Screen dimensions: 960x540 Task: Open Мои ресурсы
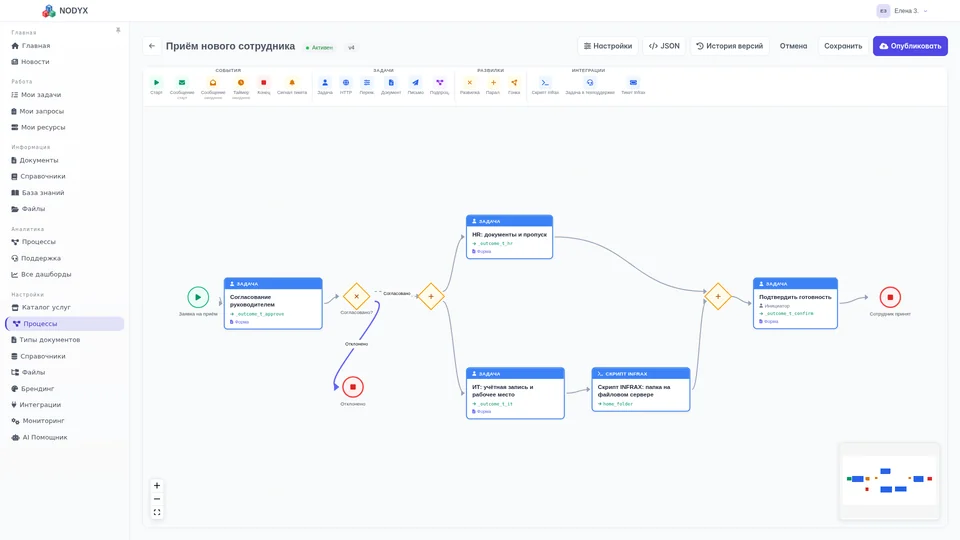pyautogui.click(x=64, y=127)
